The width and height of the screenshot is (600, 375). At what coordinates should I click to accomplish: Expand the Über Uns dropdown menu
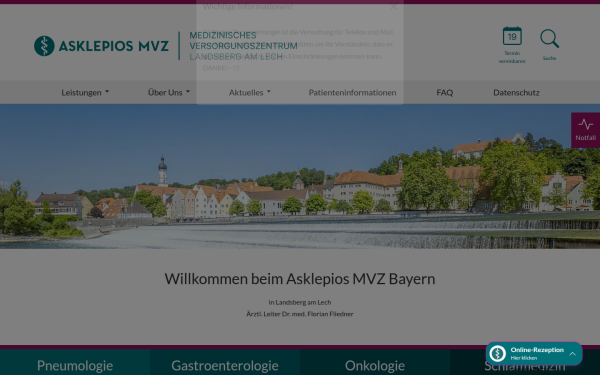tap(169, 92)
